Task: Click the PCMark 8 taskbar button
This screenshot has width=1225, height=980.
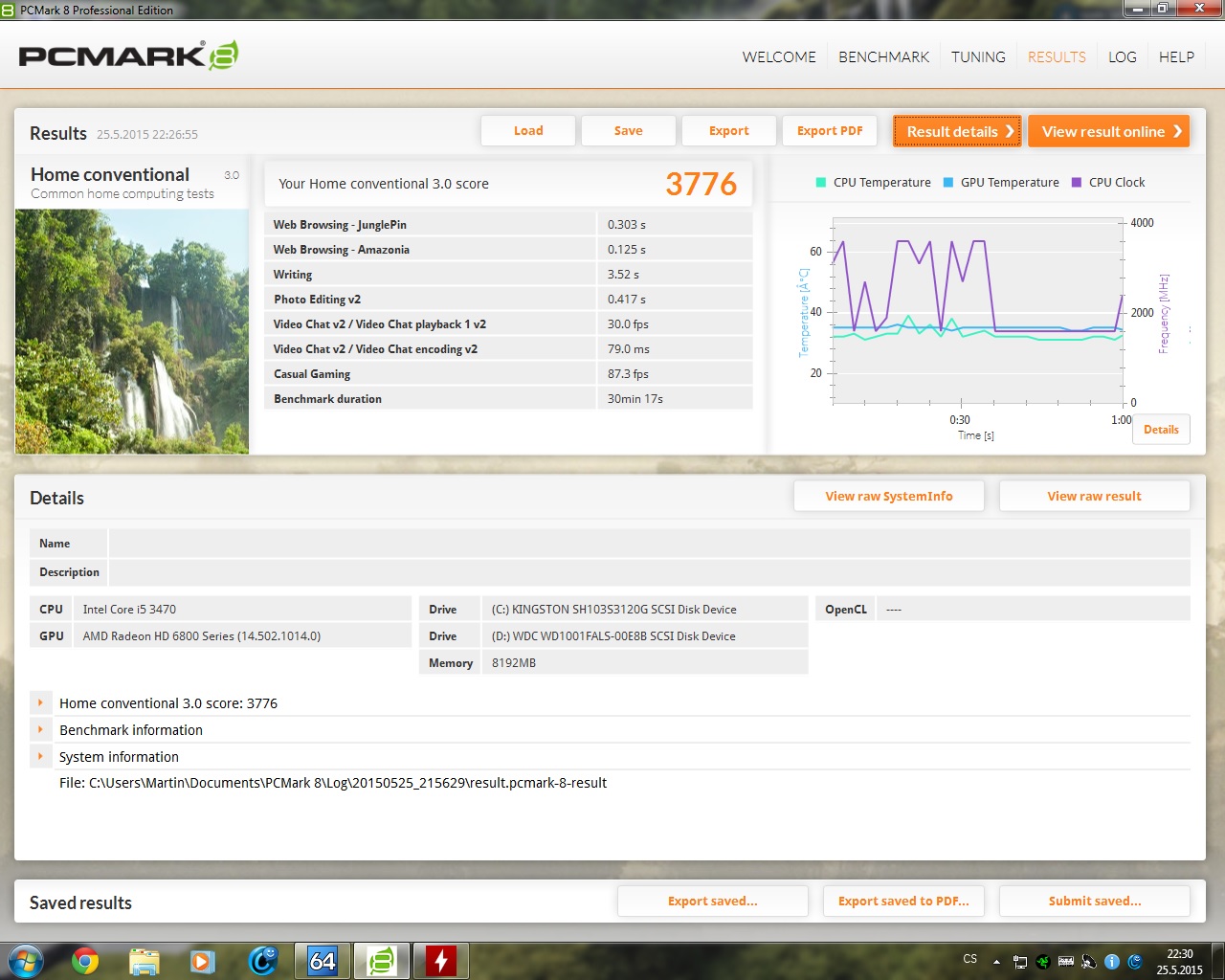Action: [x=382, y=960]
